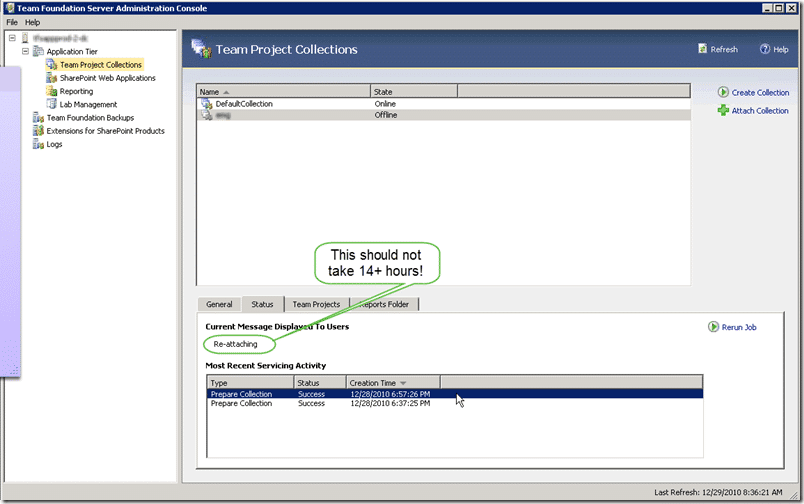Sort servicing activity by Creation Time

[x=393, y=383]
